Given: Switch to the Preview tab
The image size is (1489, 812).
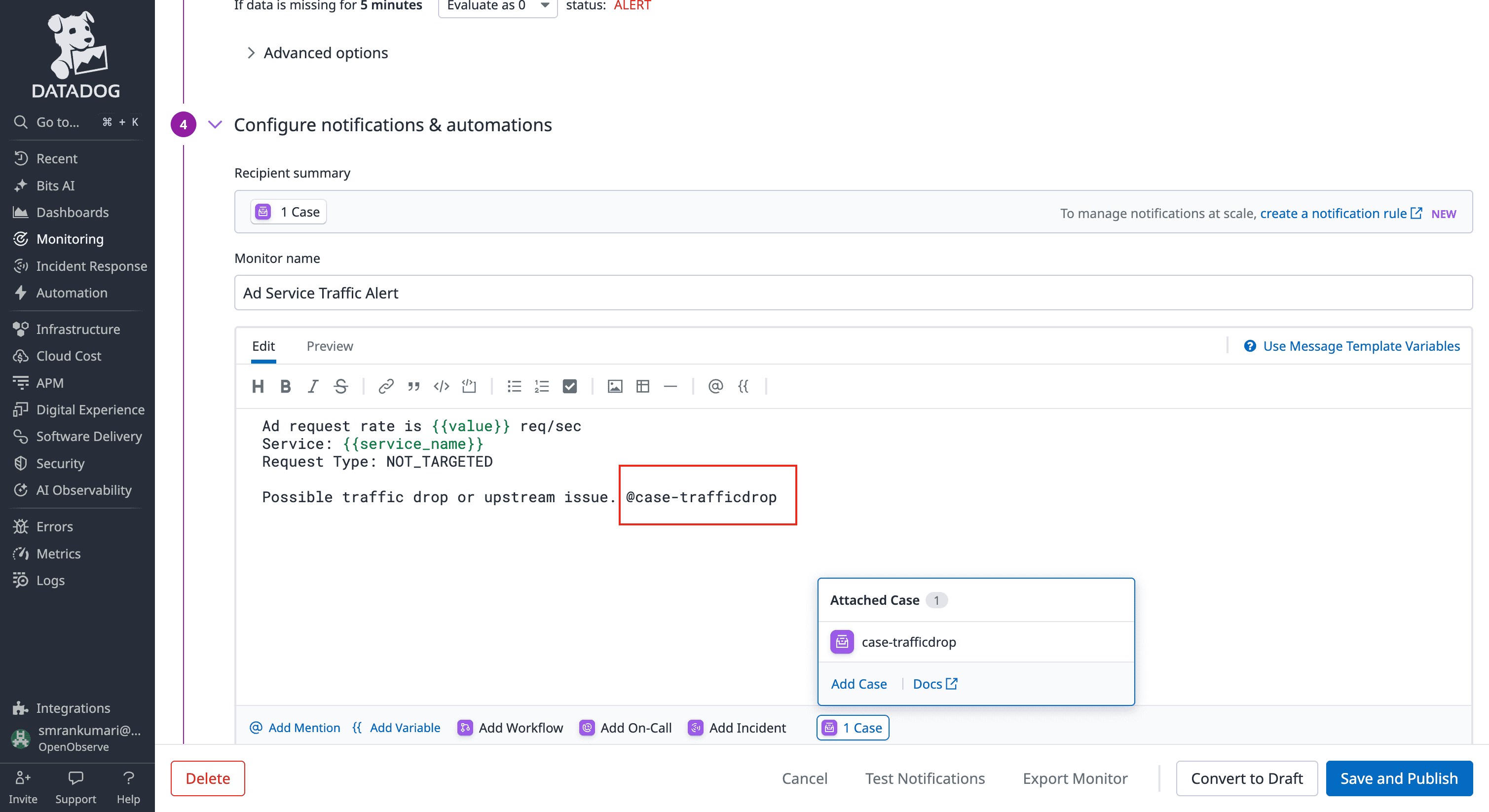Looking at the screenshot, I should [x=330, y=346].
